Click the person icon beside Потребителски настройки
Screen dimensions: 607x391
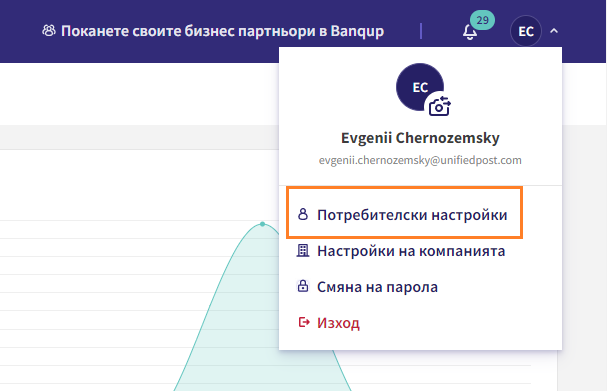point(303,214)
